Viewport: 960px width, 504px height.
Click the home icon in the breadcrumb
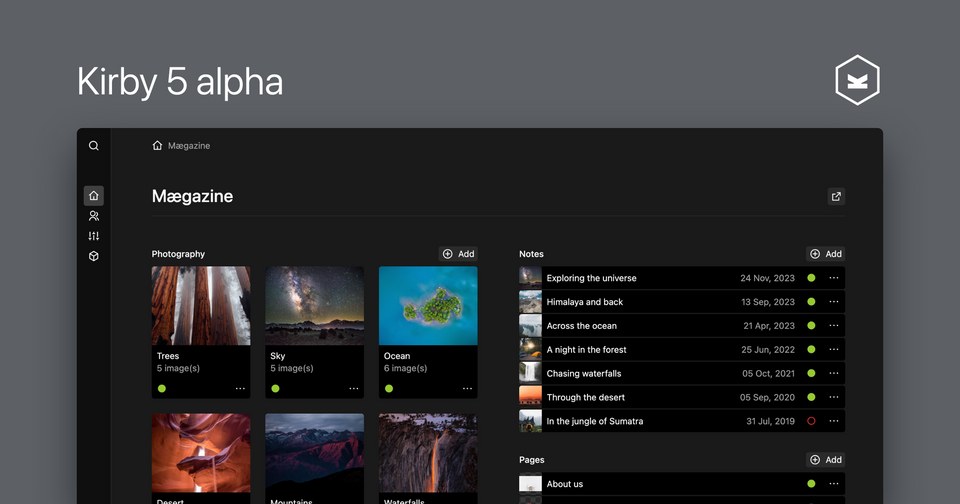pyautogui.click(x=157, y=146)
